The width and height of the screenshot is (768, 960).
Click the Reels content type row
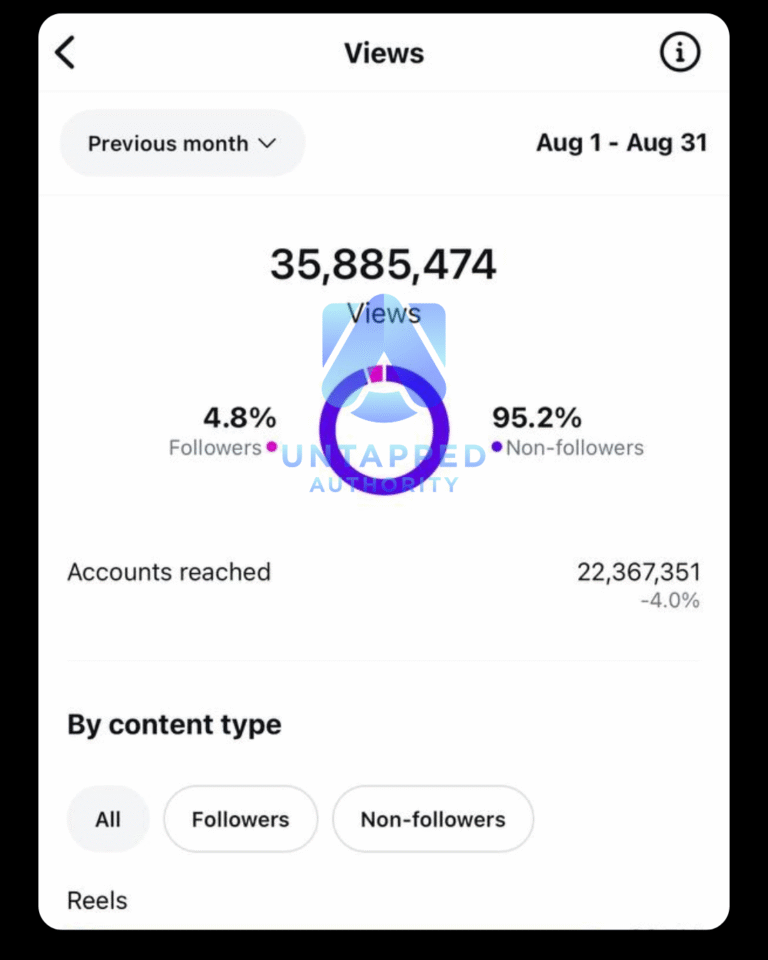98,901
